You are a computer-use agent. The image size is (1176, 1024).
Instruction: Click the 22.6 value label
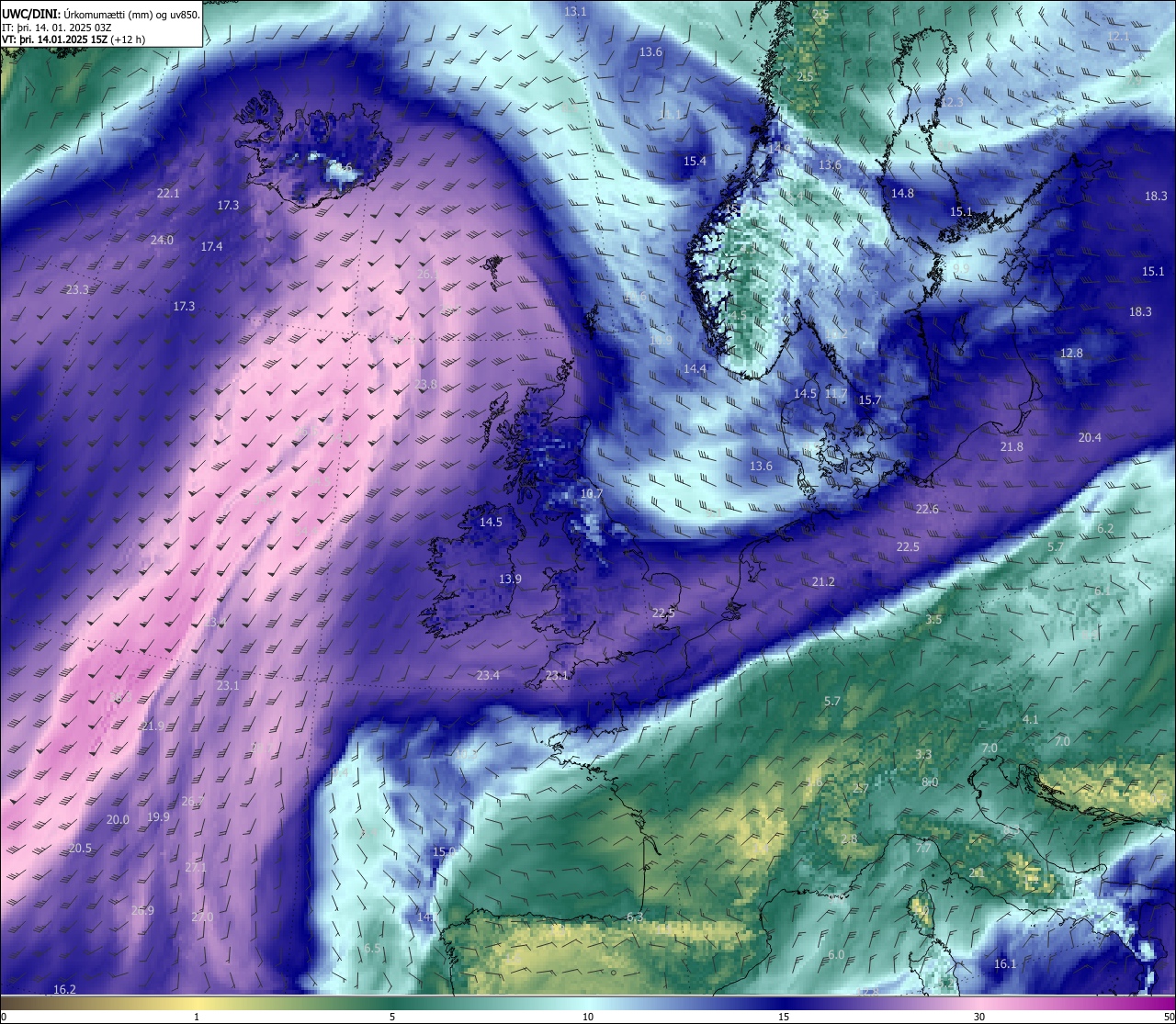tap(927, 509)
